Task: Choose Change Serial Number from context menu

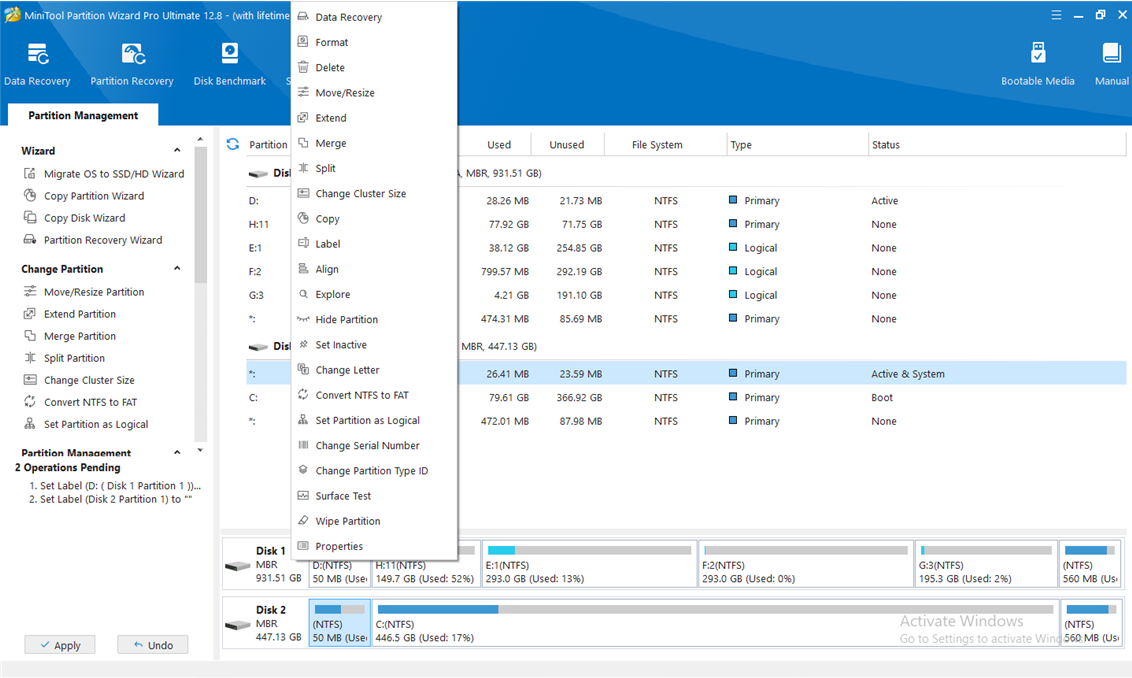Action: pyautogui.click(x=374, y=446)
